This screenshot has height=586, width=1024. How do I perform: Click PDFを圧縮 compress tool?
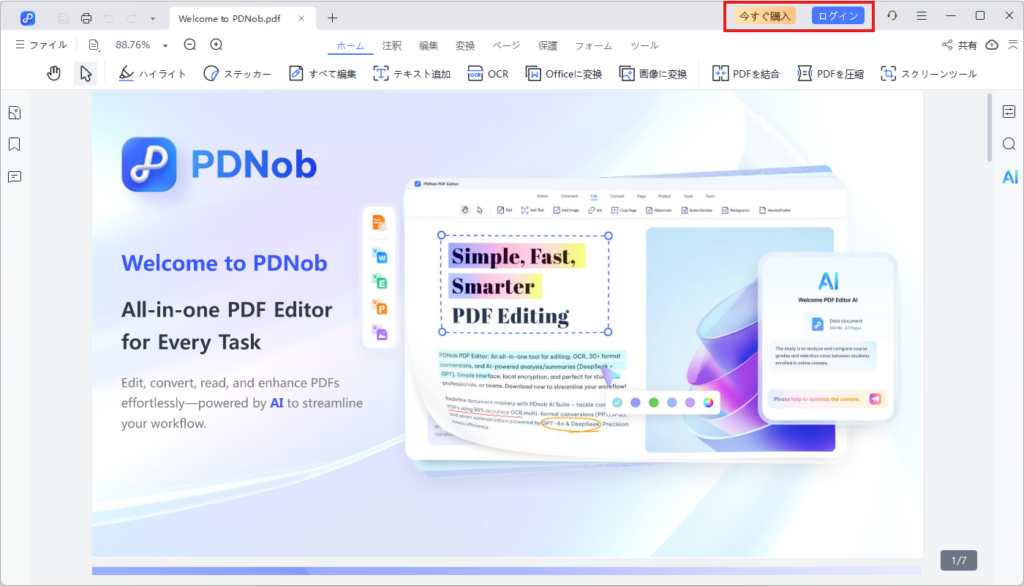pos(831,73)
